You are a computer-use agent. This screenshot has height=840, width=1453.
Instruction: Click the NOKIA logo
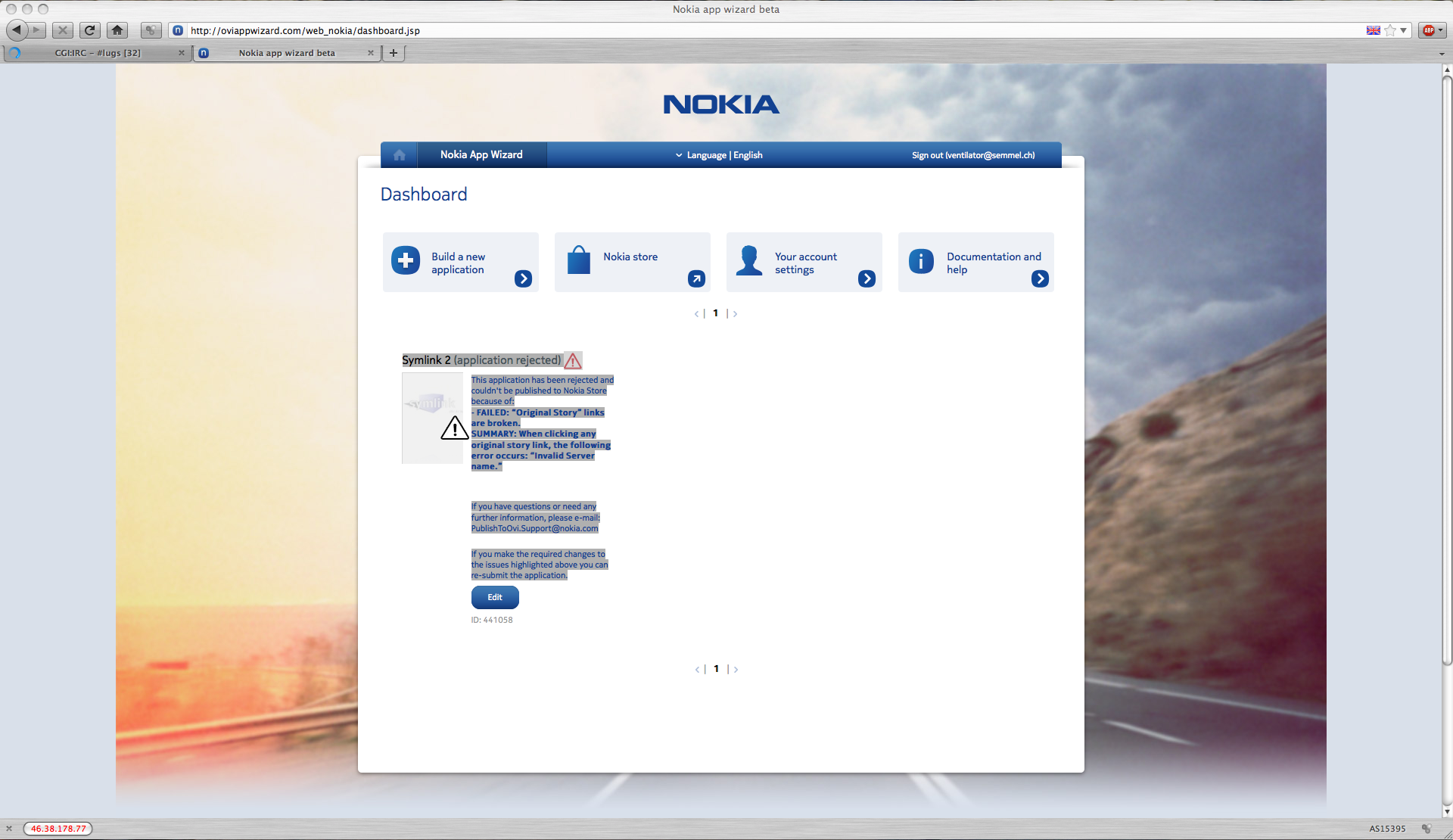[x=721, y=104]
